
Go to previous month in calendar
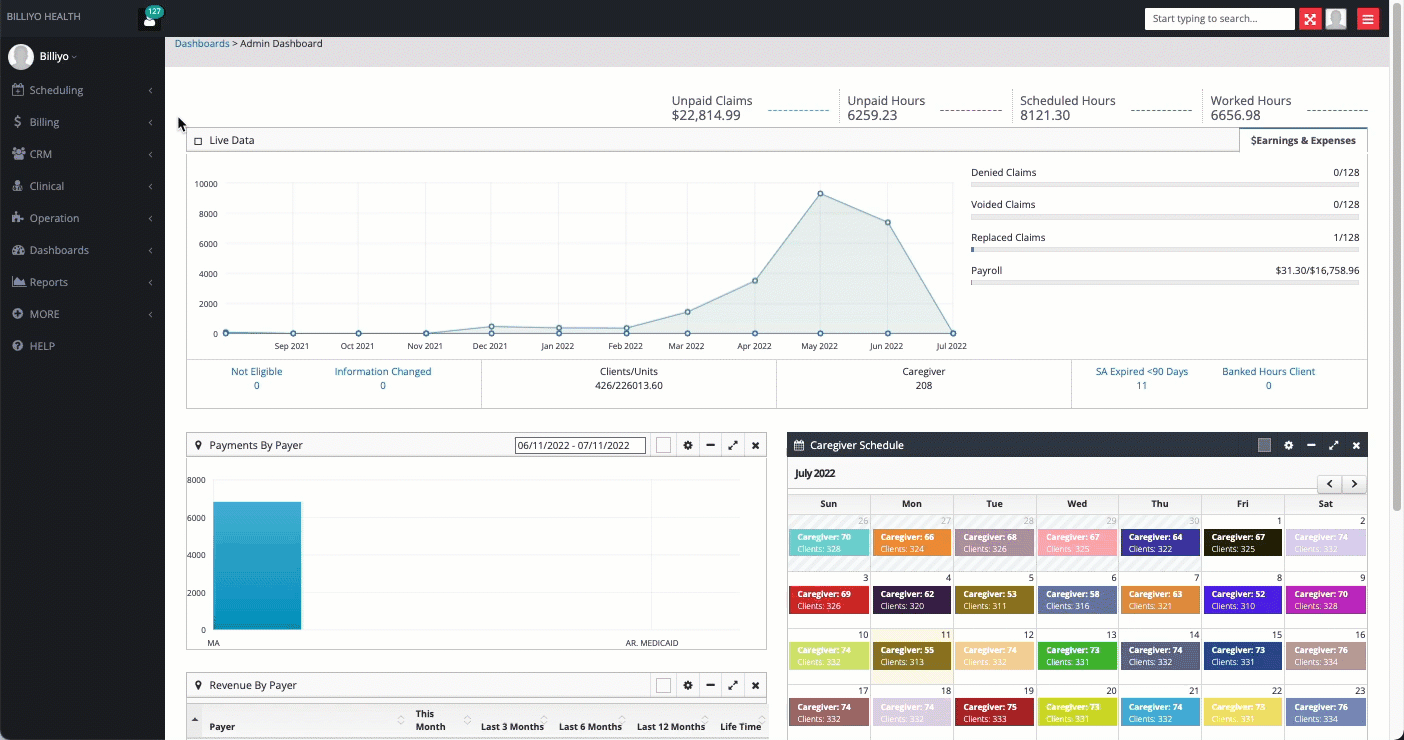point(1330,484)
